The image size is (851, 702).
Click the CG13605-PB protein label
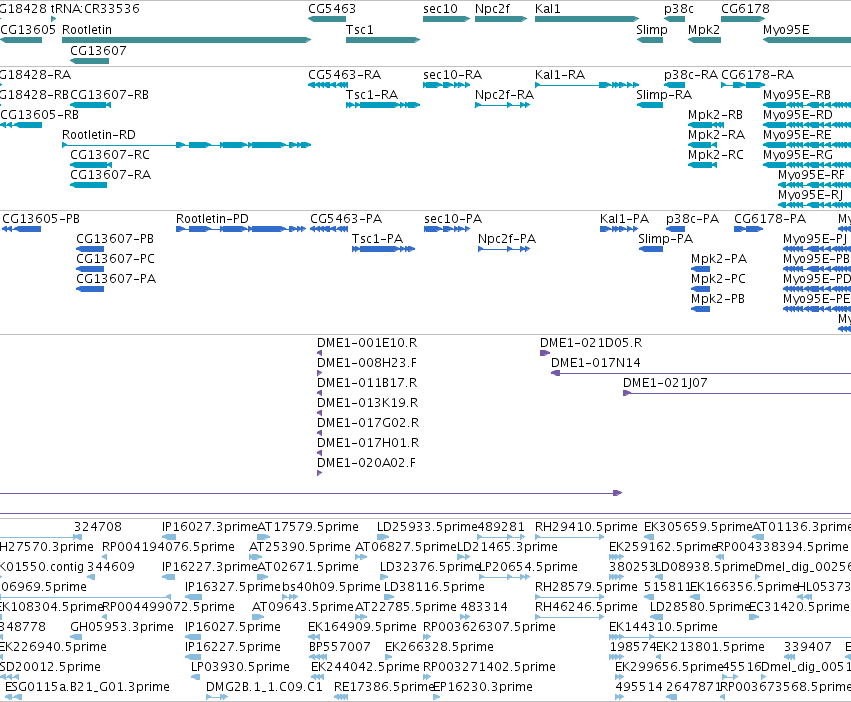41,219
